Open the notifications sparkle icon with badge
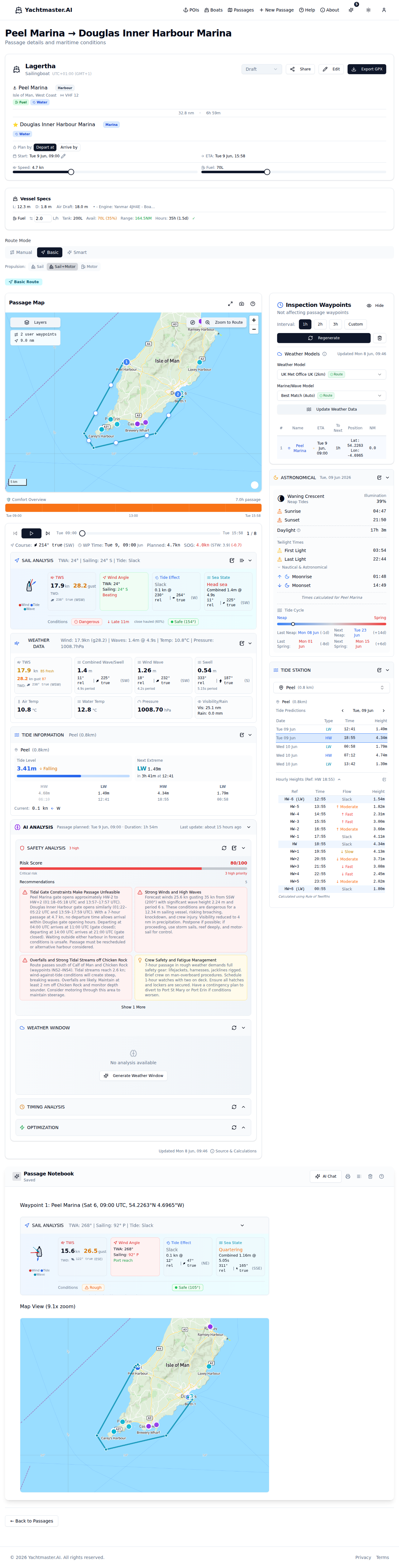This screenshot has height=1568, width=399. coord(352,10)
